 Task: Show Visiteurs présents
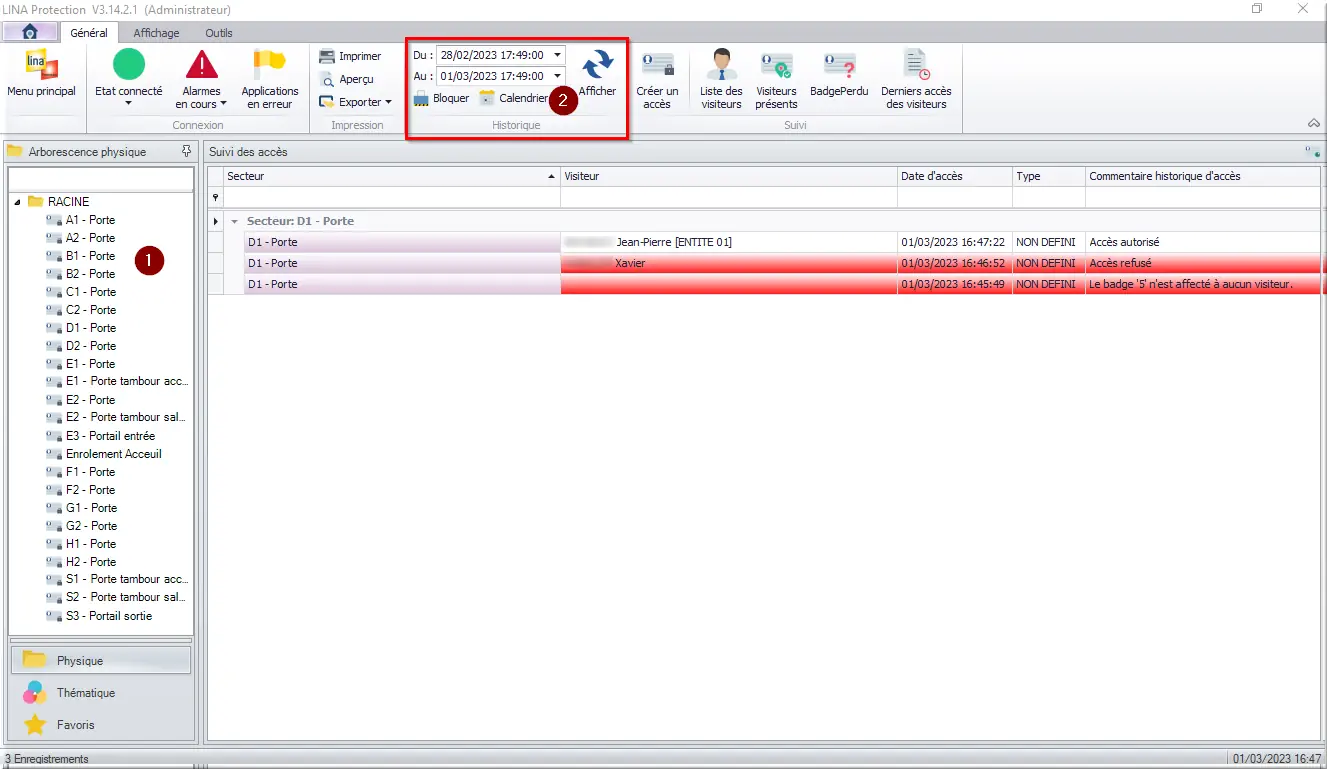[x=776, y=66]
